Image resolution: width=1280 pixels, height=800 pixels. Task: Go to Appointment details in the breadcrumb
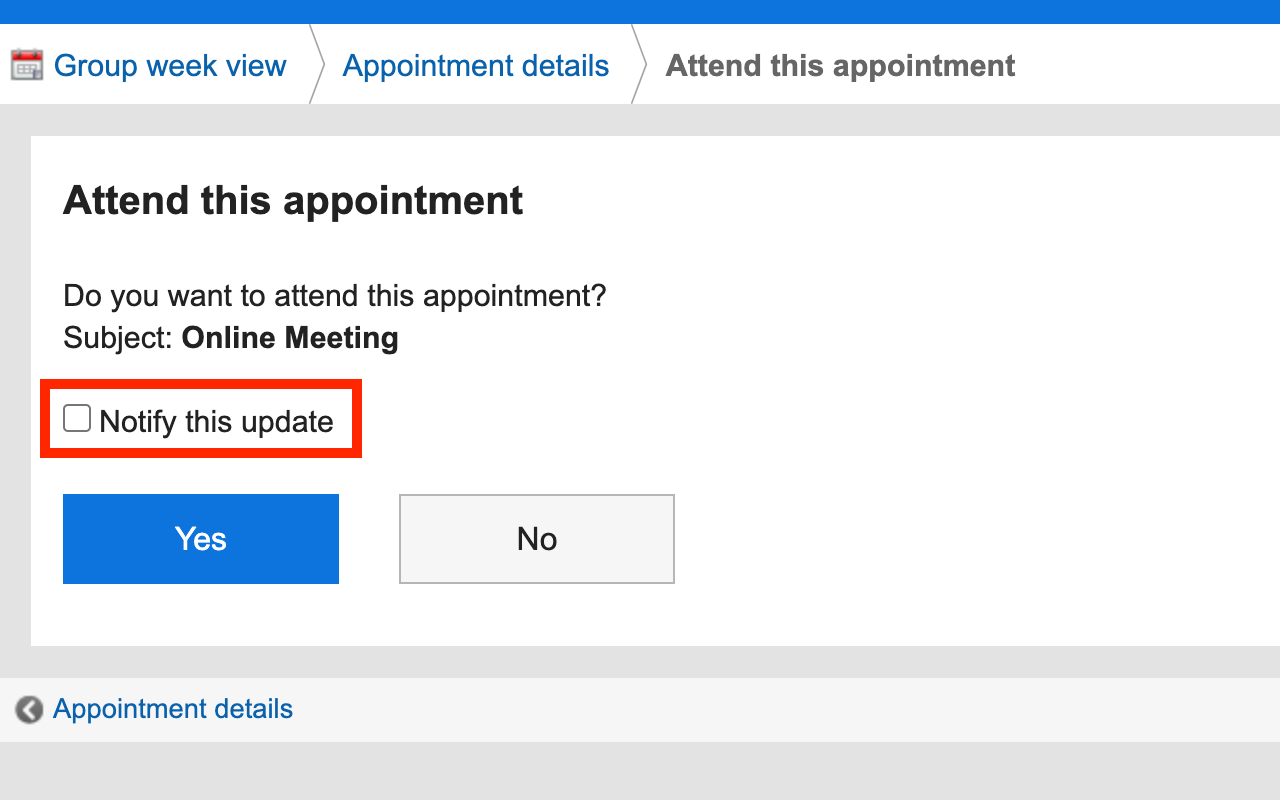[x=476, y=66]
